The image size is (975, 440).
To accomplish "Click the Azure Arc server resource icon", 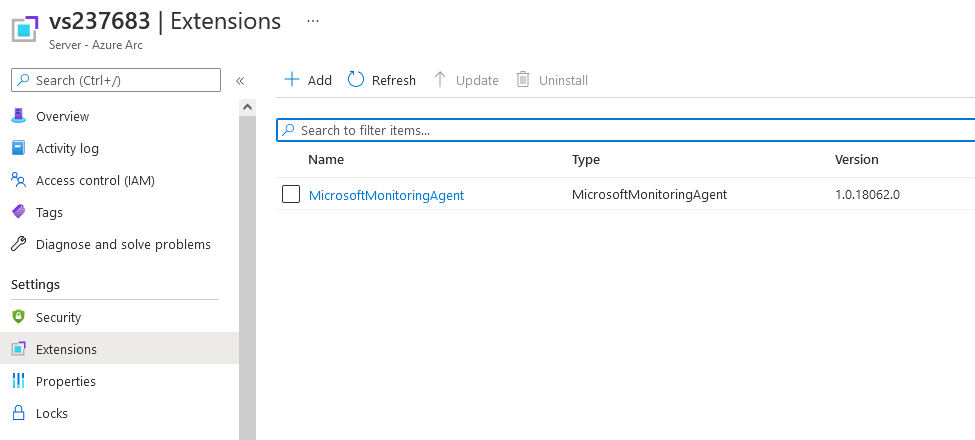I will [25, 29].
